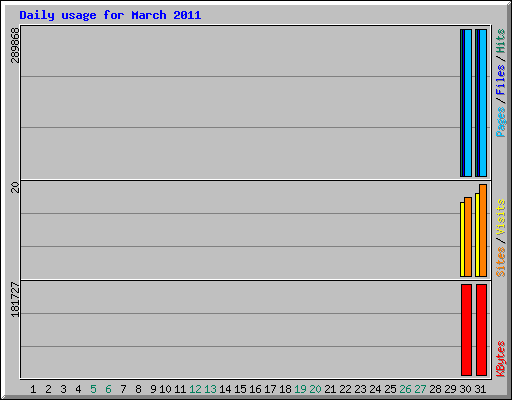
Task: Click day 26 weekend label on x-axis
Action: pos(405,389)
